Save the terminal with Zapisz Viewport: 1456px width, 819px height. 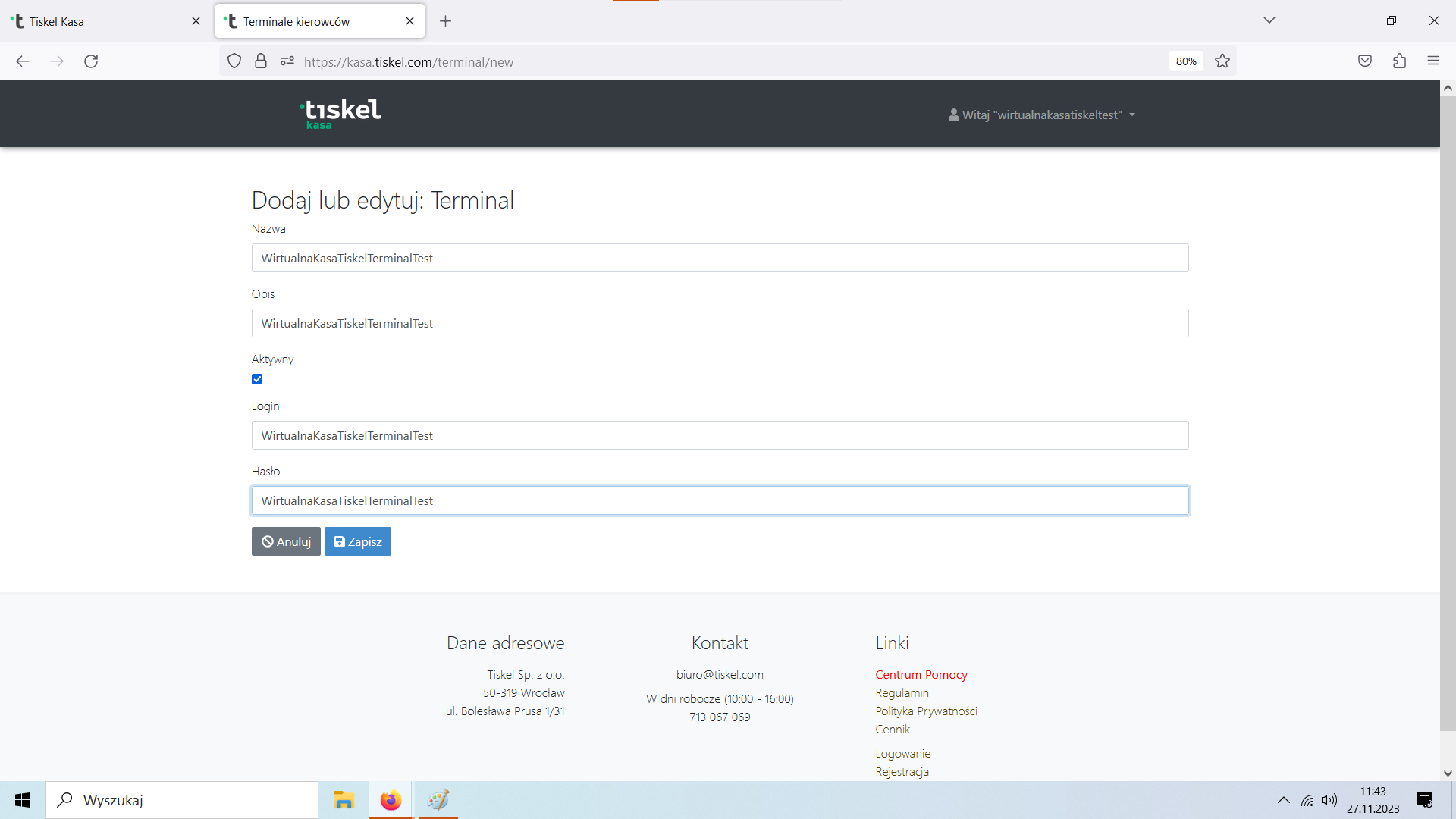(358, 541)
